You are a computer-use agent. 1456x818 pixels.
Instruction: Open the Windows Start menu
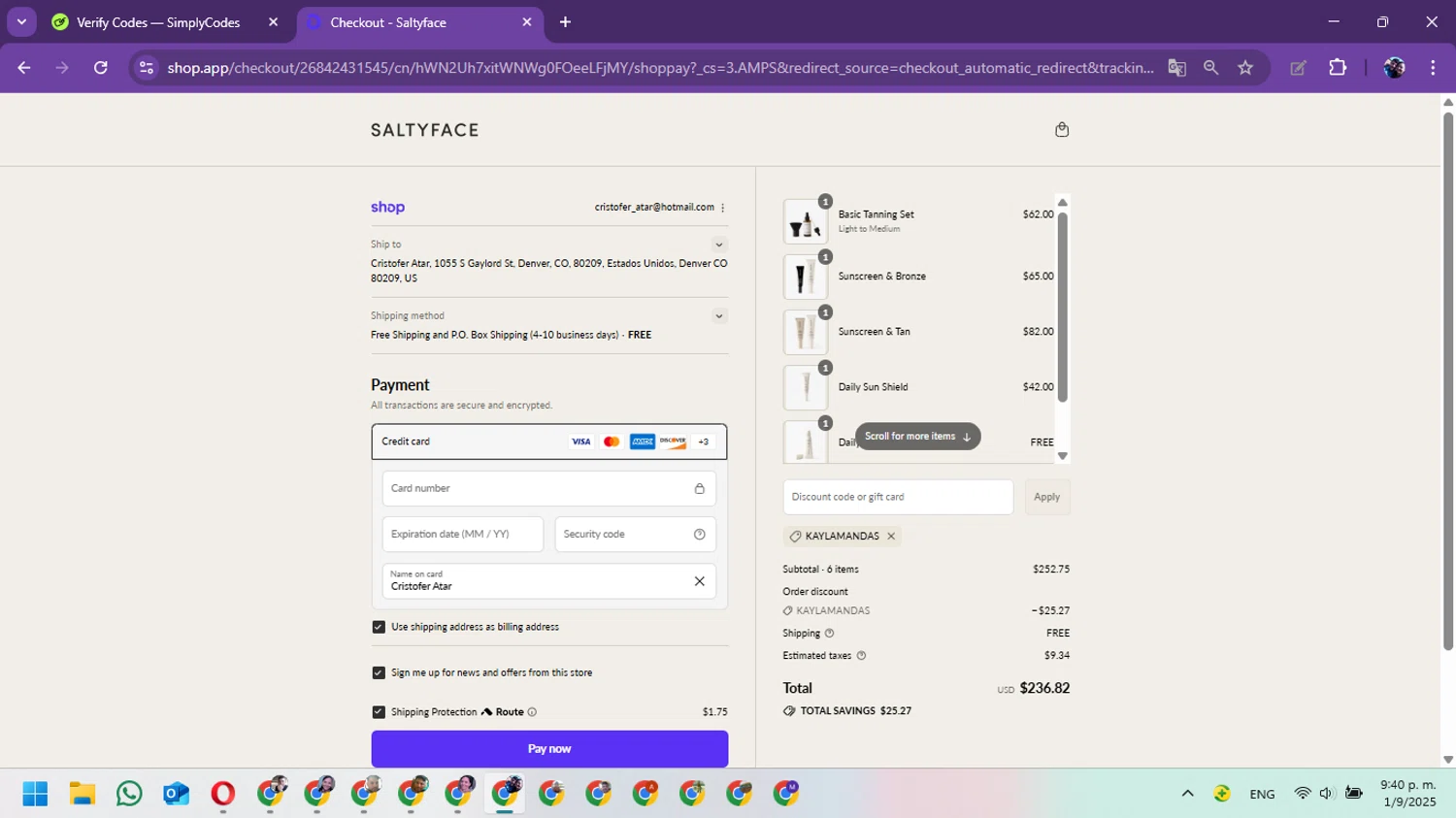[36, 794]
